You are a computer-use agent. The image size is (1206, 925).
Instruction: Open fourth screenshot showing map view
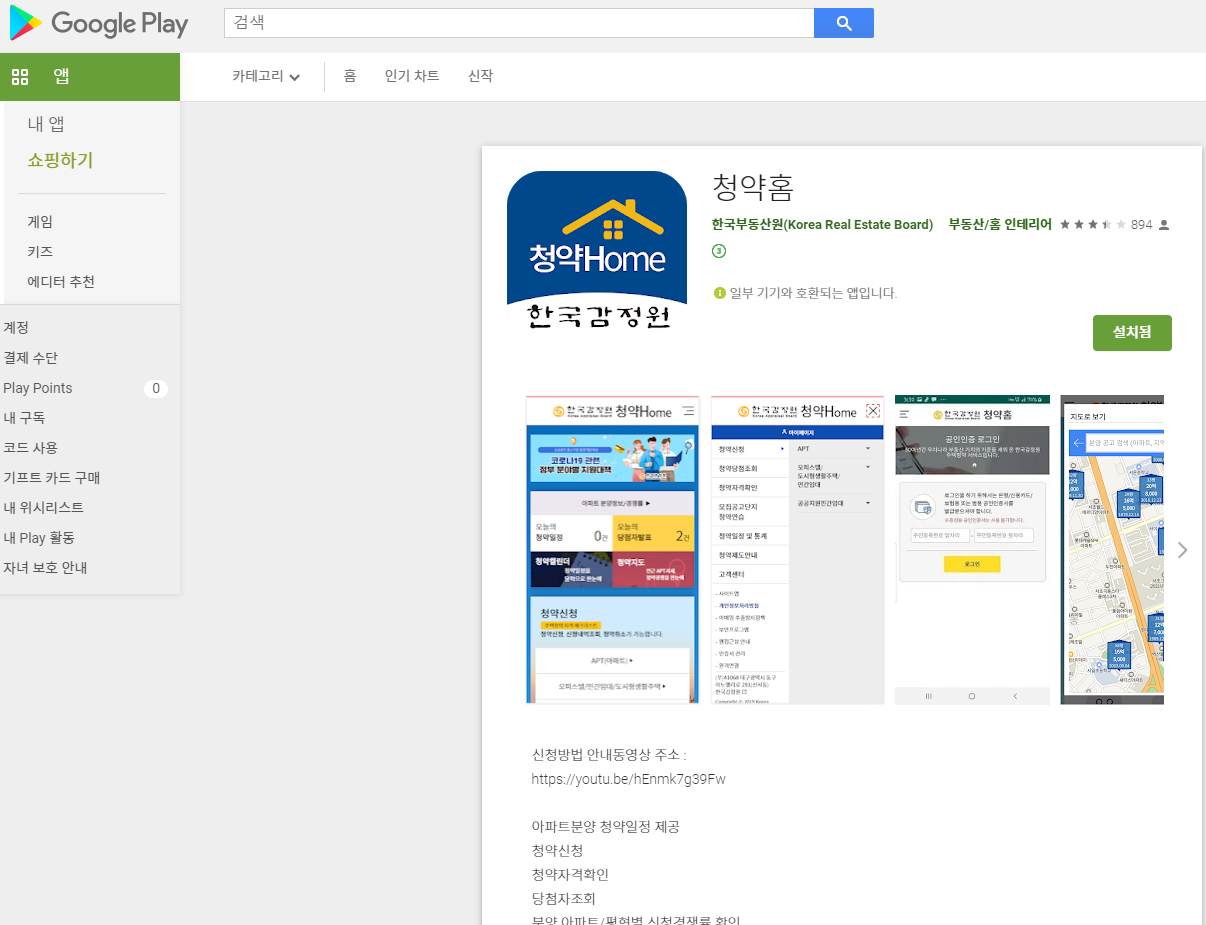[1112, 550]
